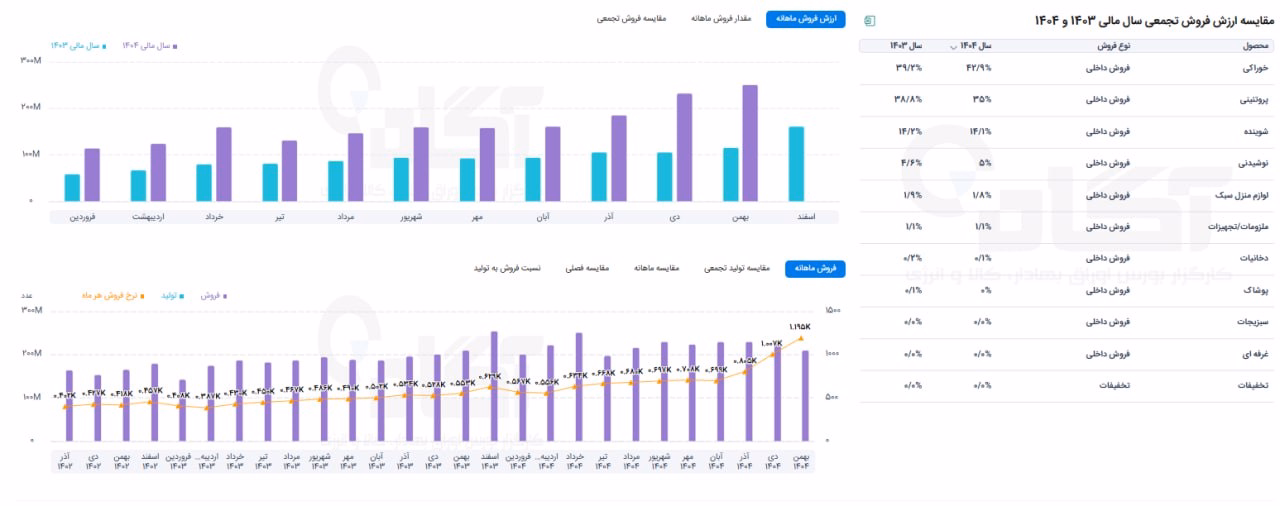The height and width of the screenshot is (506, 1280).
Task: Click the بهمن ۱۴۰۴ axis label in bottom chart
Action: (x=801, y=461)
